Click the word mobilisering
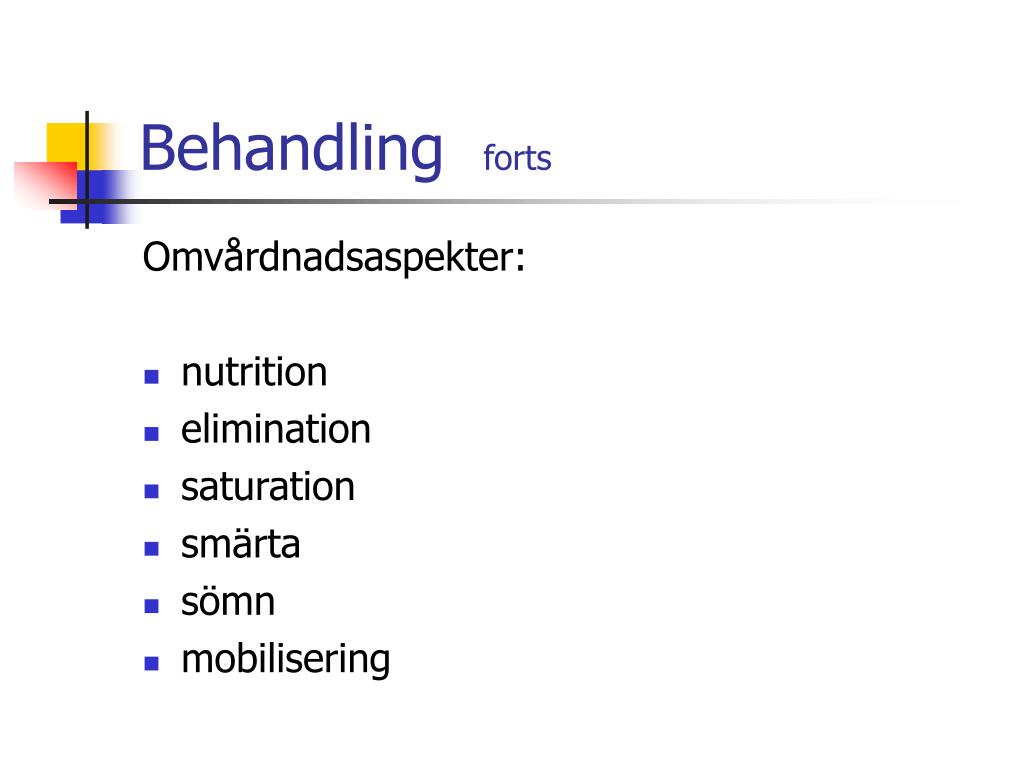The width and height of the screenshot is (1024, 768). pos(285,660)
